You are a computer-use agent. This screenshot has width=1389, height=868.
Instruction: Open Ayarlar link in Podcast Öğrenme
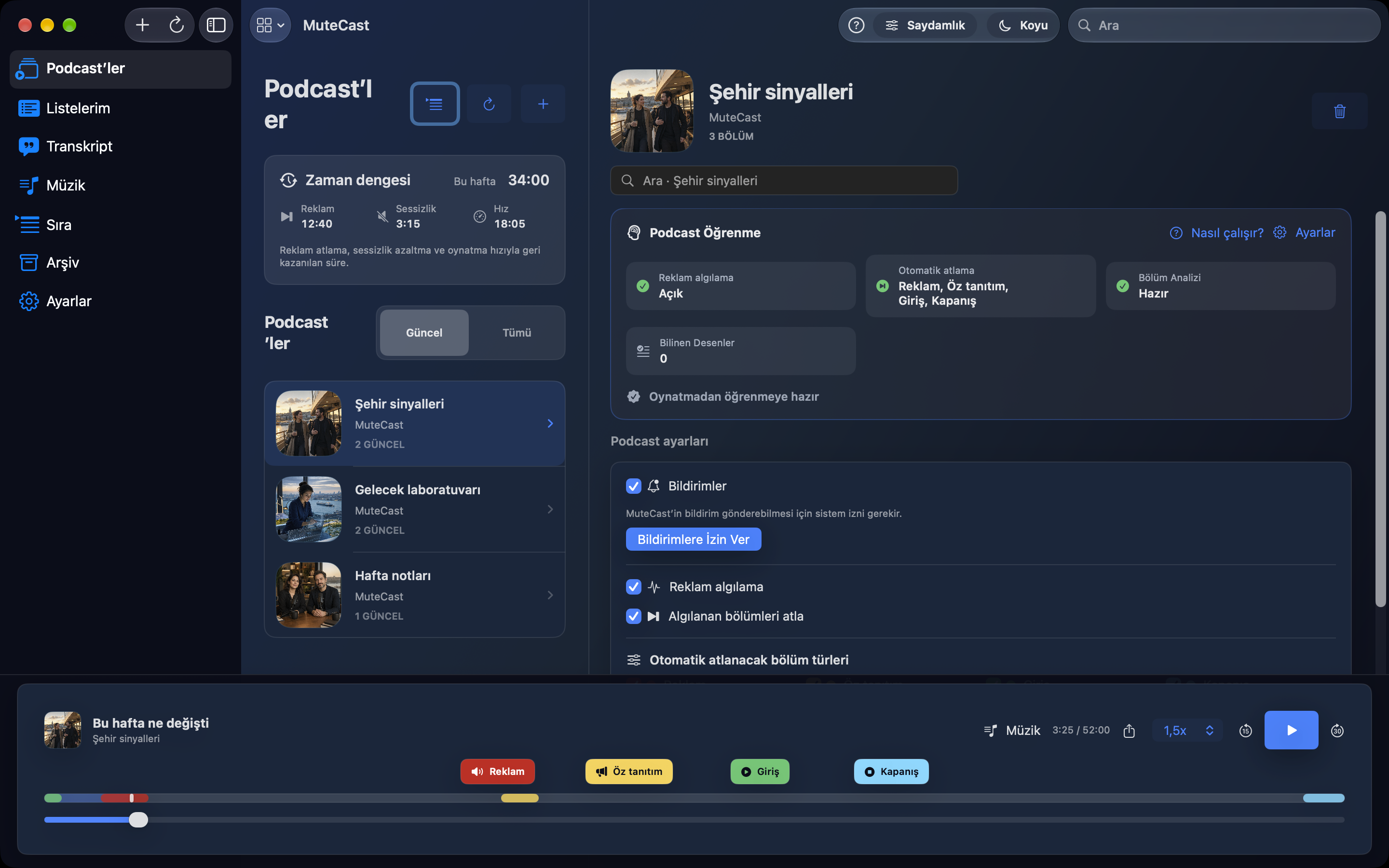[1304, 232]
